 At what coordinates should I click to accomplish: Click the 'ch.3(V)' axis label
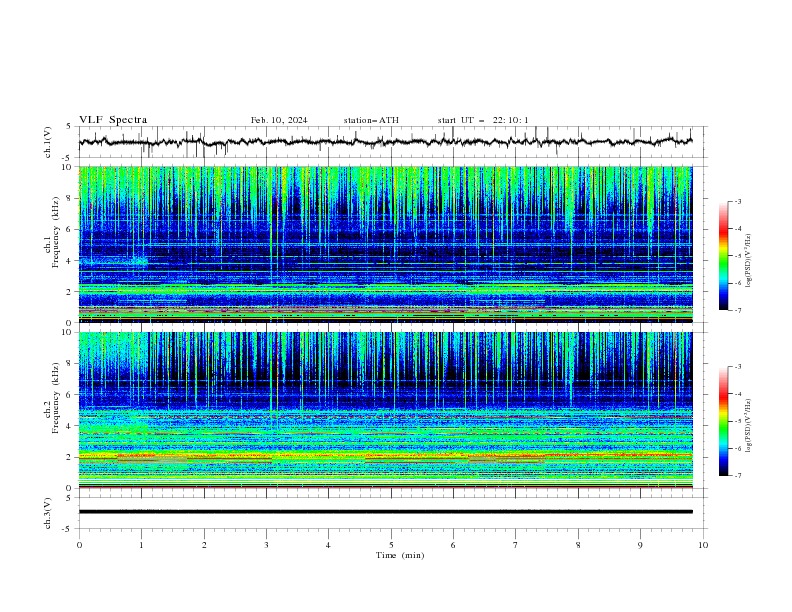tap(48, 513)
